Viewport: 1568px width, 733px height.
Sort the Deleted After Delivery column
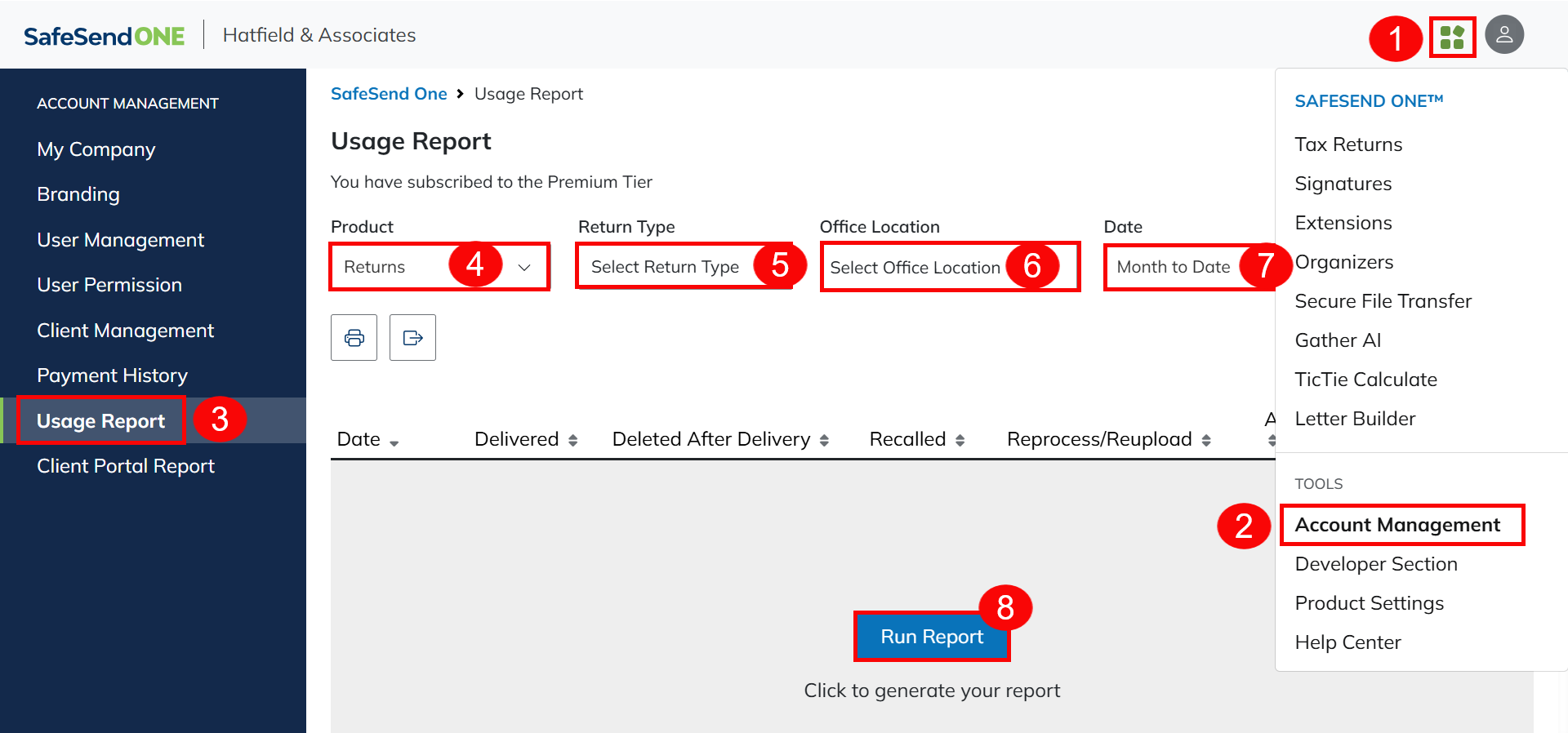tap(824, 441)
